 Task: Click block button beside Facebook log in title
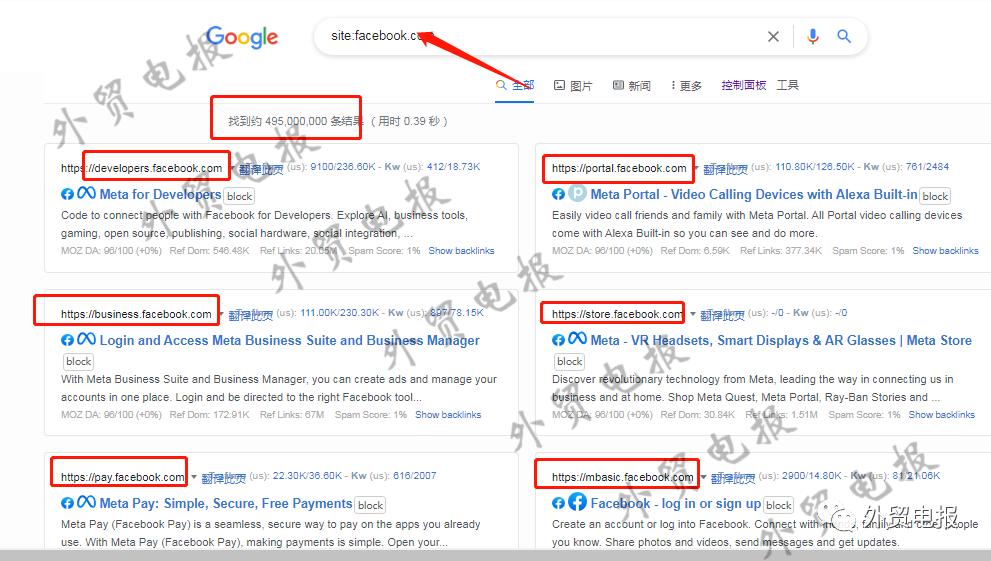pos(779,505)
